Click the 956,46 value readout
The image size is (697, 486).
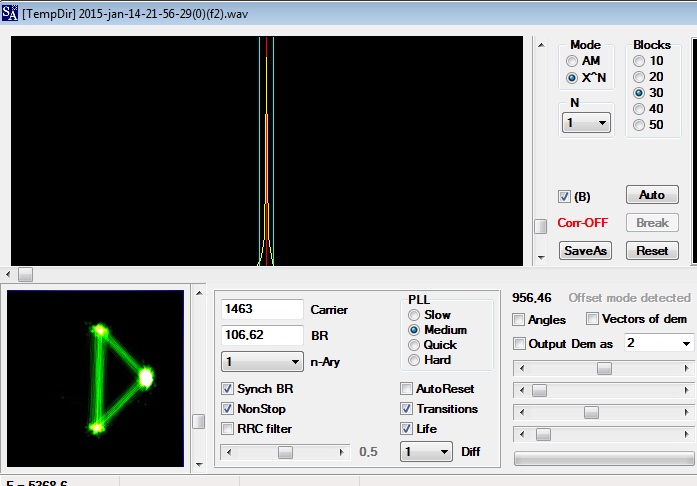coord(531,297)
